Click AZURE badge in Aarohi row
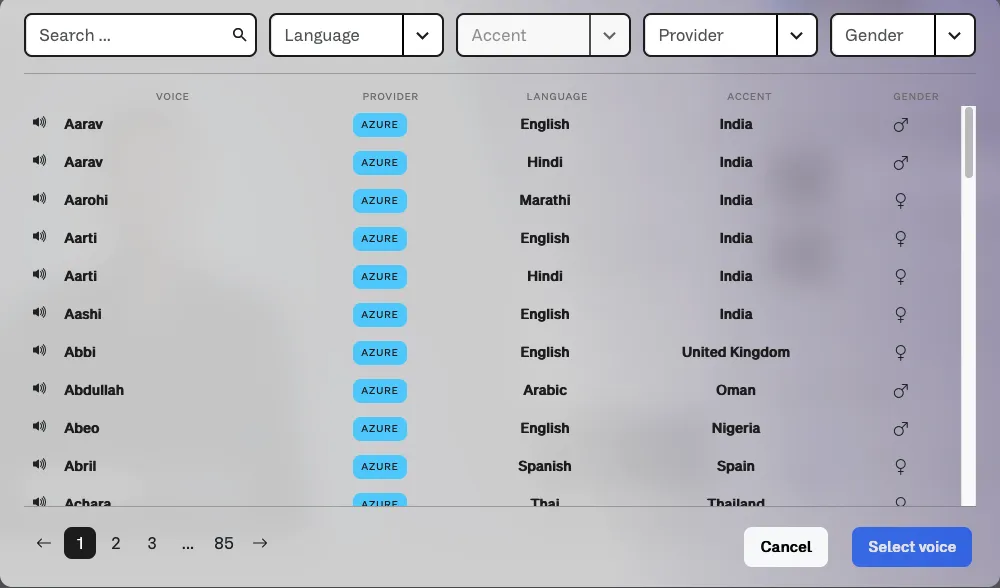The image size is (1000, 588). pos(379,200)
